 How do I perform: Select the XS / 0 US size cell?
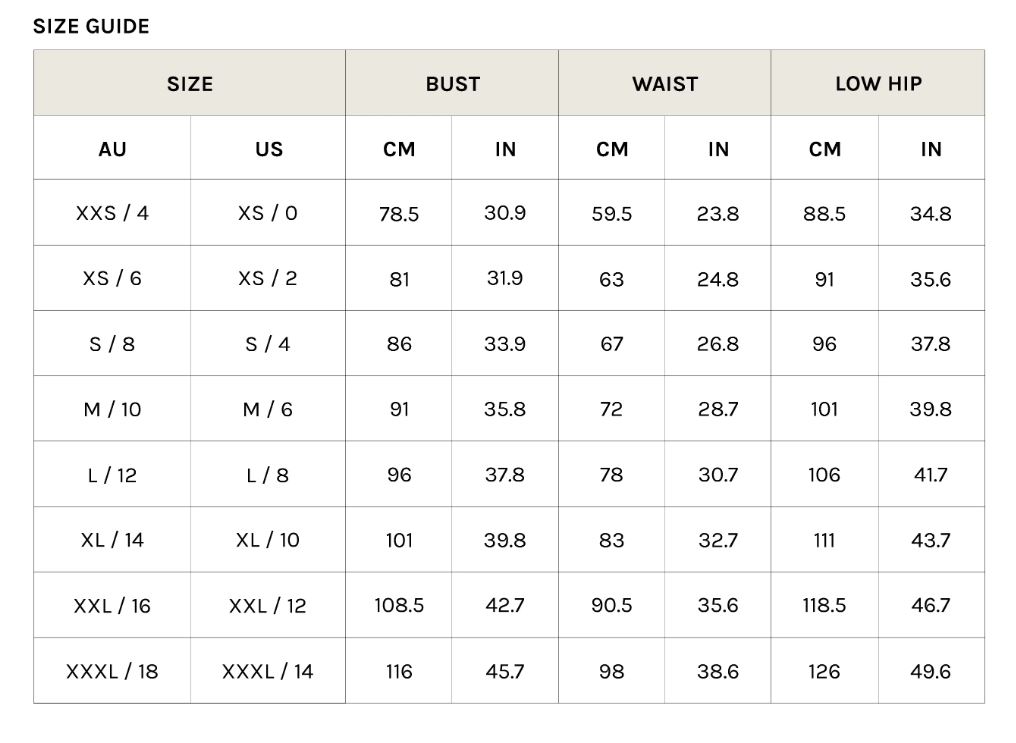point(268,213)
